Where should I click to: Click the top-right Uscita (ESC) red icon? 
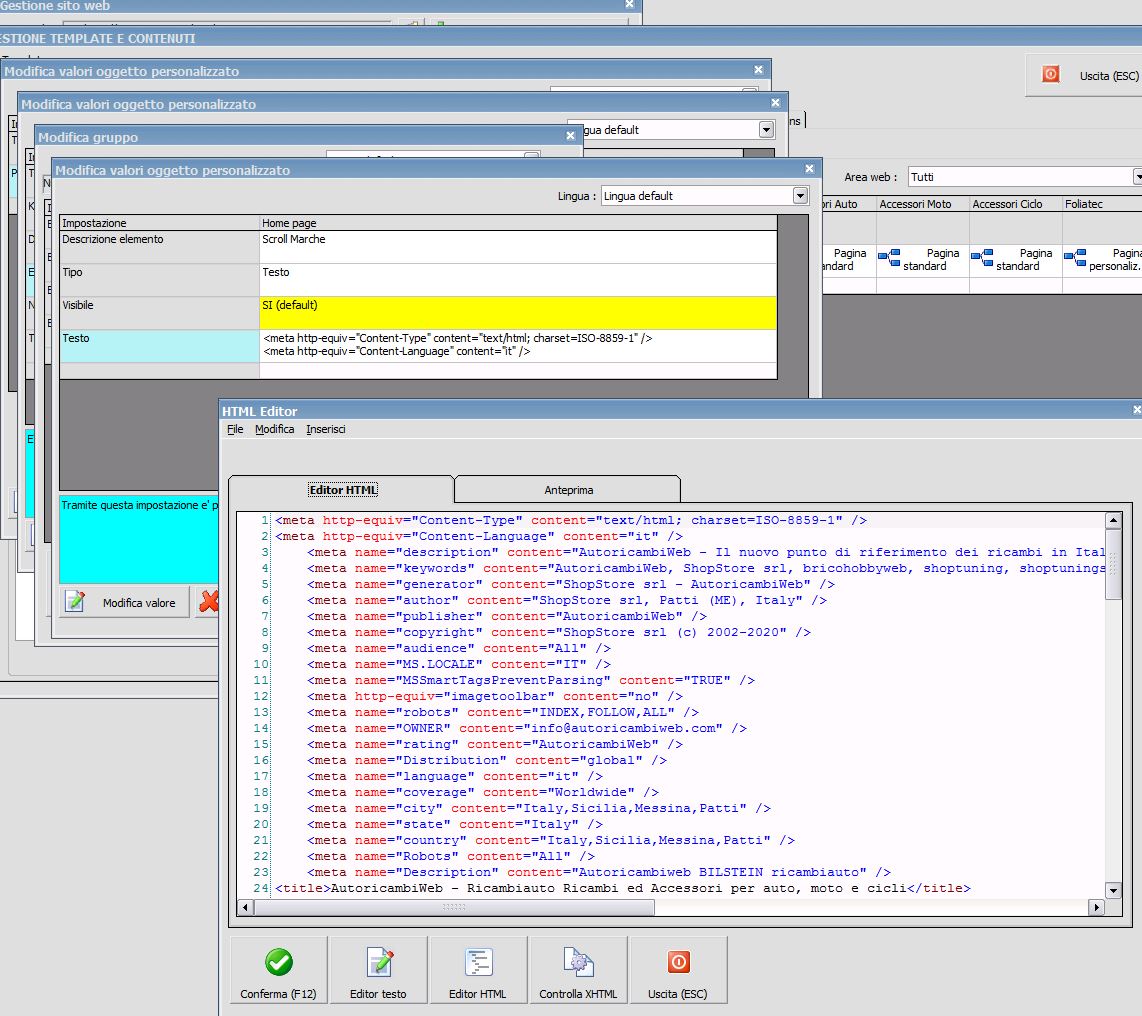coord(1050,74)
